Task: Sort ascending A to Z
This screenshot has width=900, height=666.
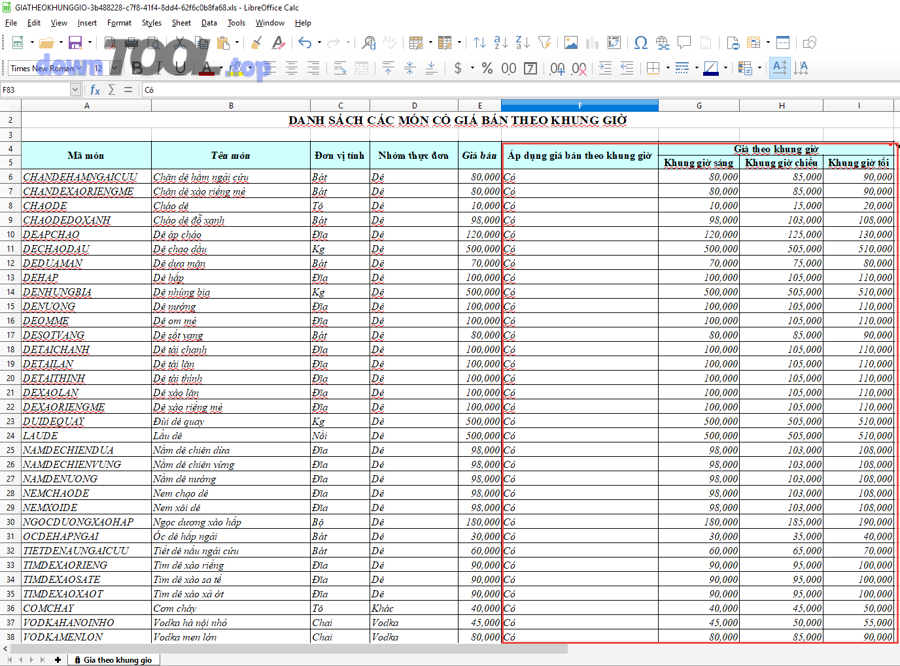Action: click(x=501, y=42)
